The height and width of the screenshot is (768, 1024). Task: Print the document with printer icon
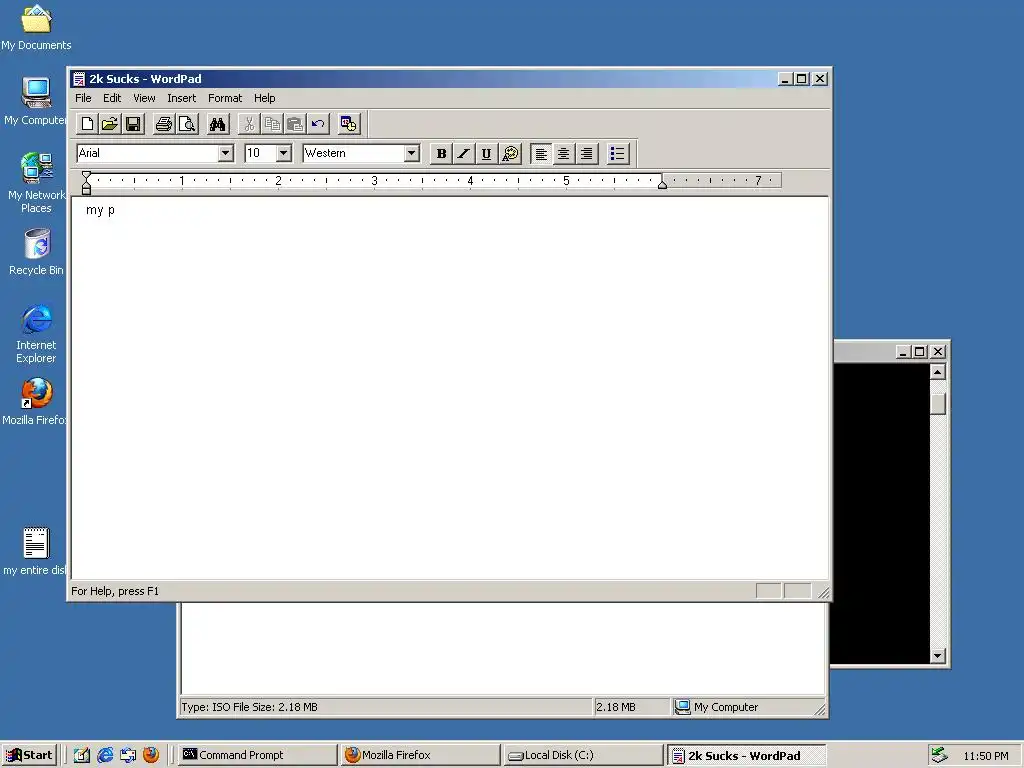[x=164, y=124]
